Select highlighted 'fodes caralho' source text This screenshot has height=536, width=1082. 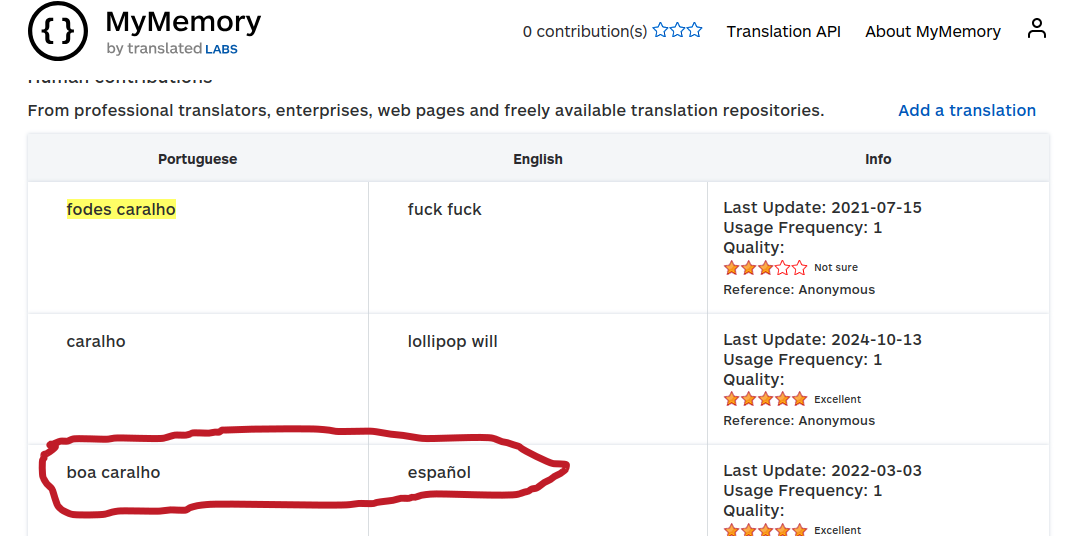pyautogui.click(x=121, y=209)
